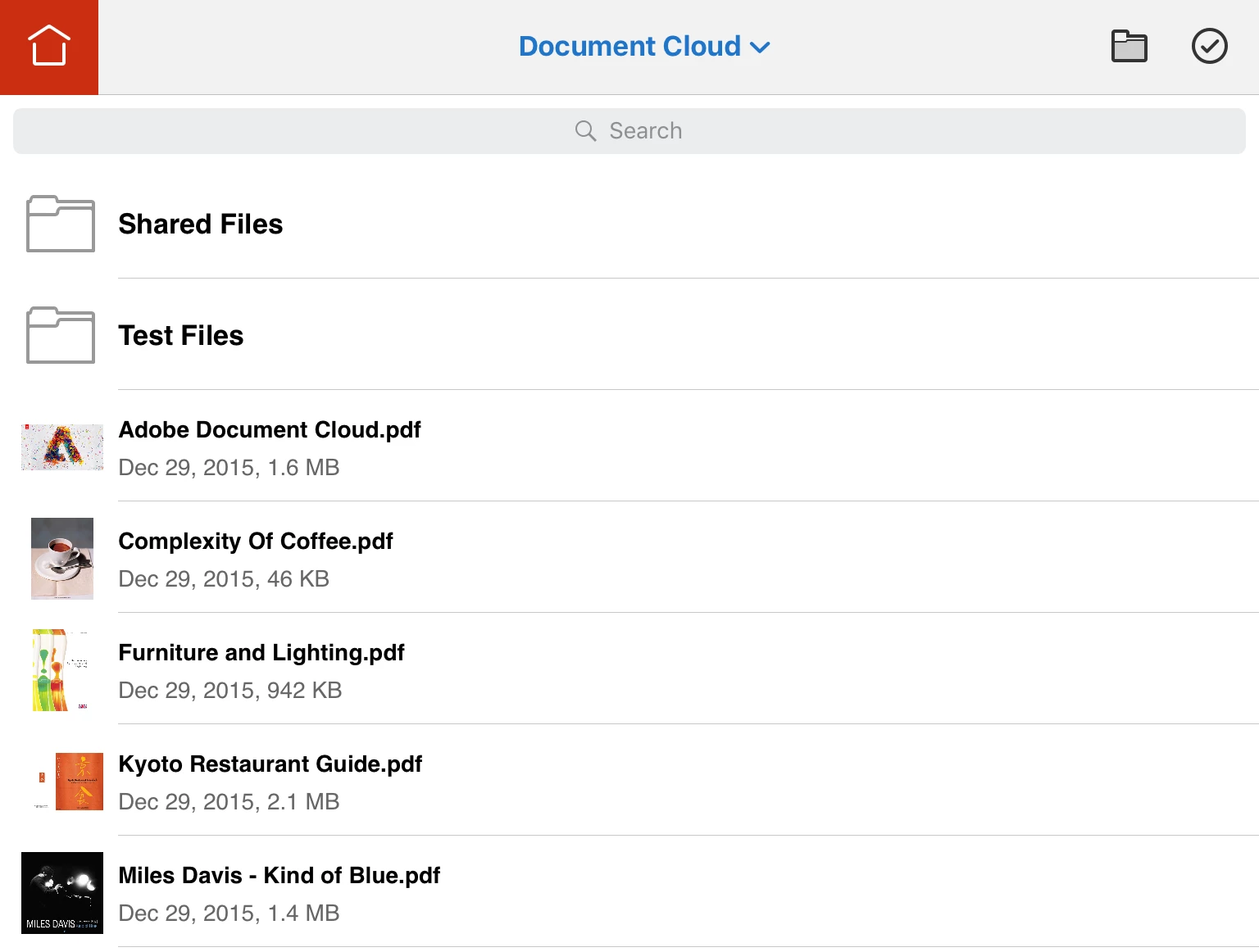The height and width of the screenshot is (952, 1259).
Task: Tap Furniture and Lighting.pdf thumbnail
Action: point(62,670)
